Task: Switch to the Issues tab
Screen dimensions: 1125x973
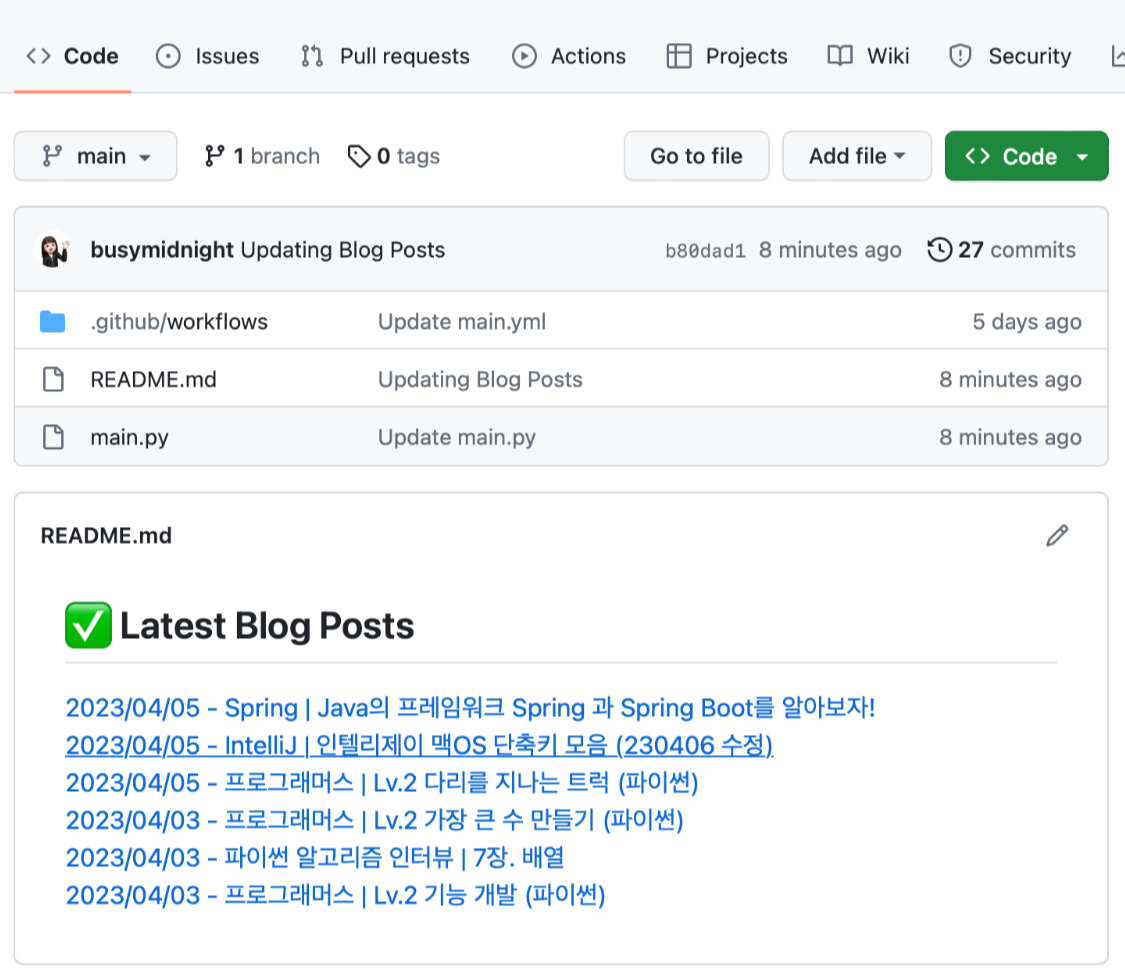Action: [x=207, y=56]
